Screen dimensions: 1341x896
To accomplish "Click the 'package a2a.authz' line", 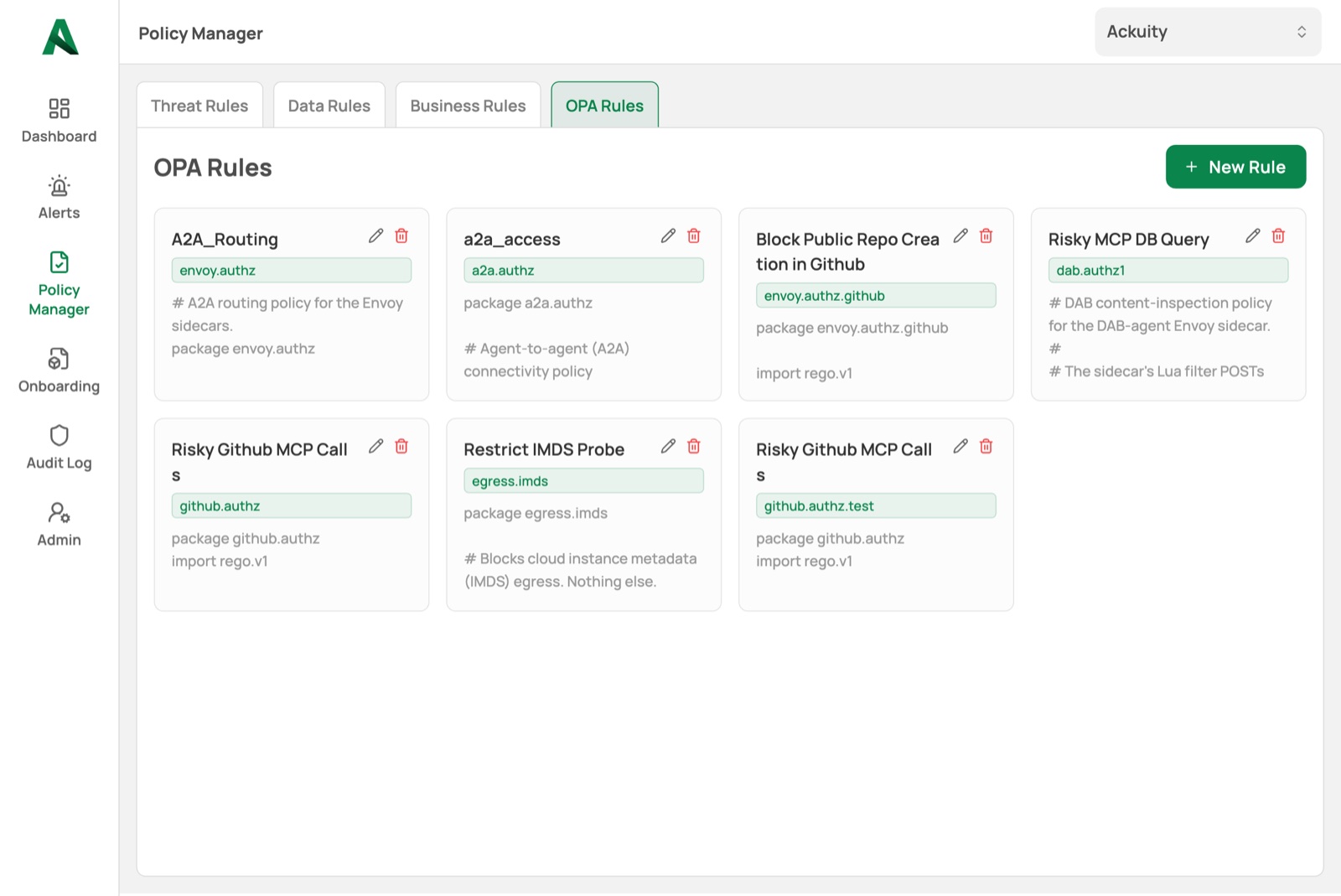I will tap(528, 303).
